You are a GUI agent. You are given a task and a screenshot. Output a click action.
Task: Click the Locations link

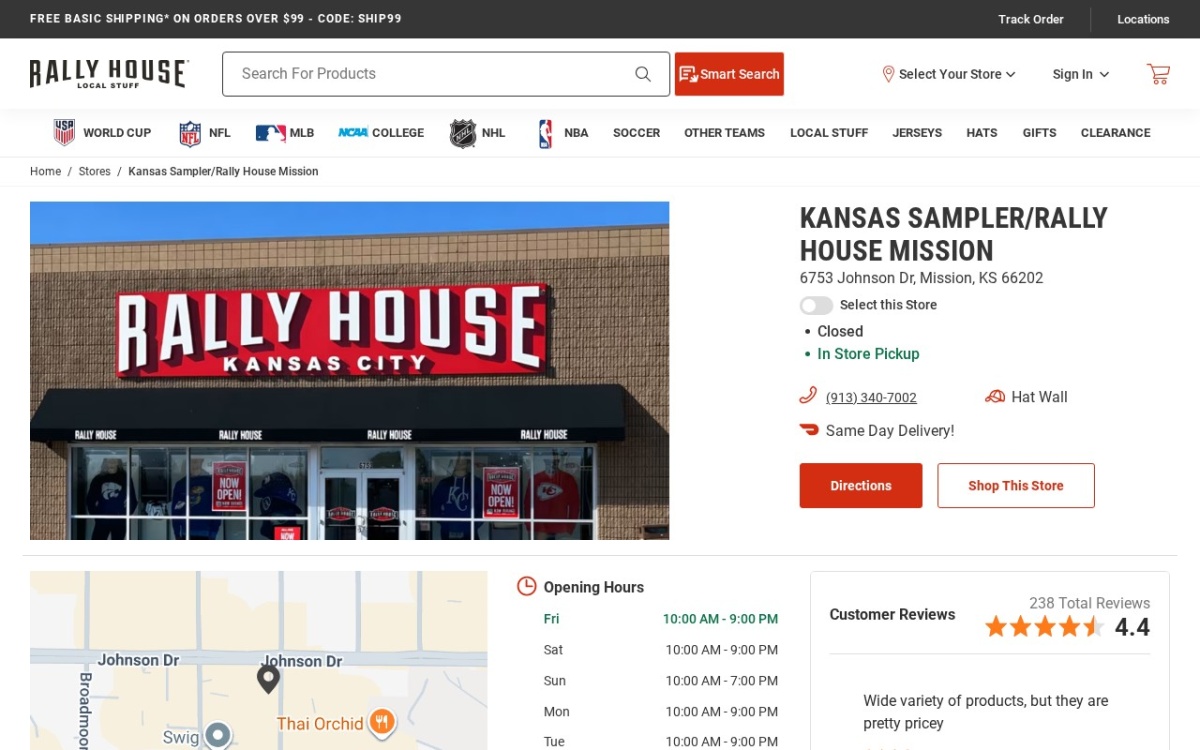click(1143, 19)
